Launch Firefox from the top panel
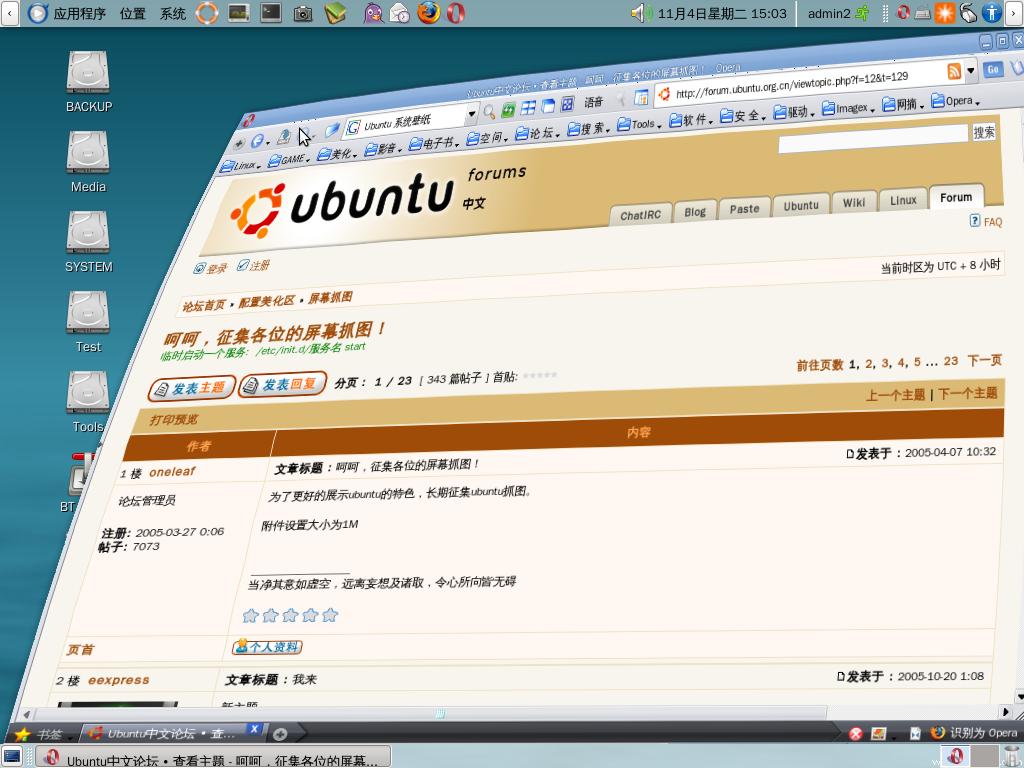Viewport: 1024px width, 768px height. [x=428, y=13]
